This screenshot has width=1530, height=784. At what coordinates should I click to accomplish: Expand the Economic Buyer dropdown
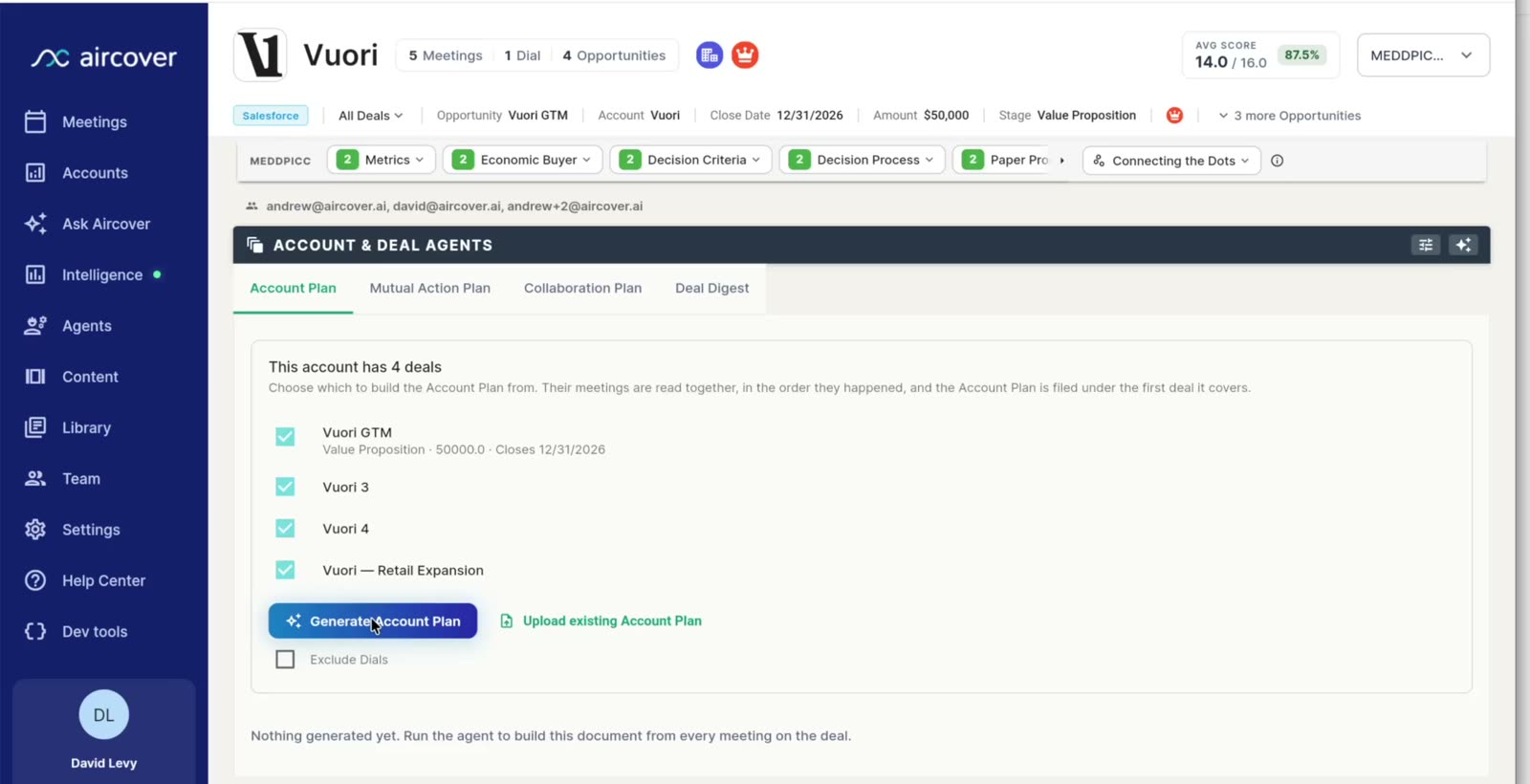tap(522, 160)
